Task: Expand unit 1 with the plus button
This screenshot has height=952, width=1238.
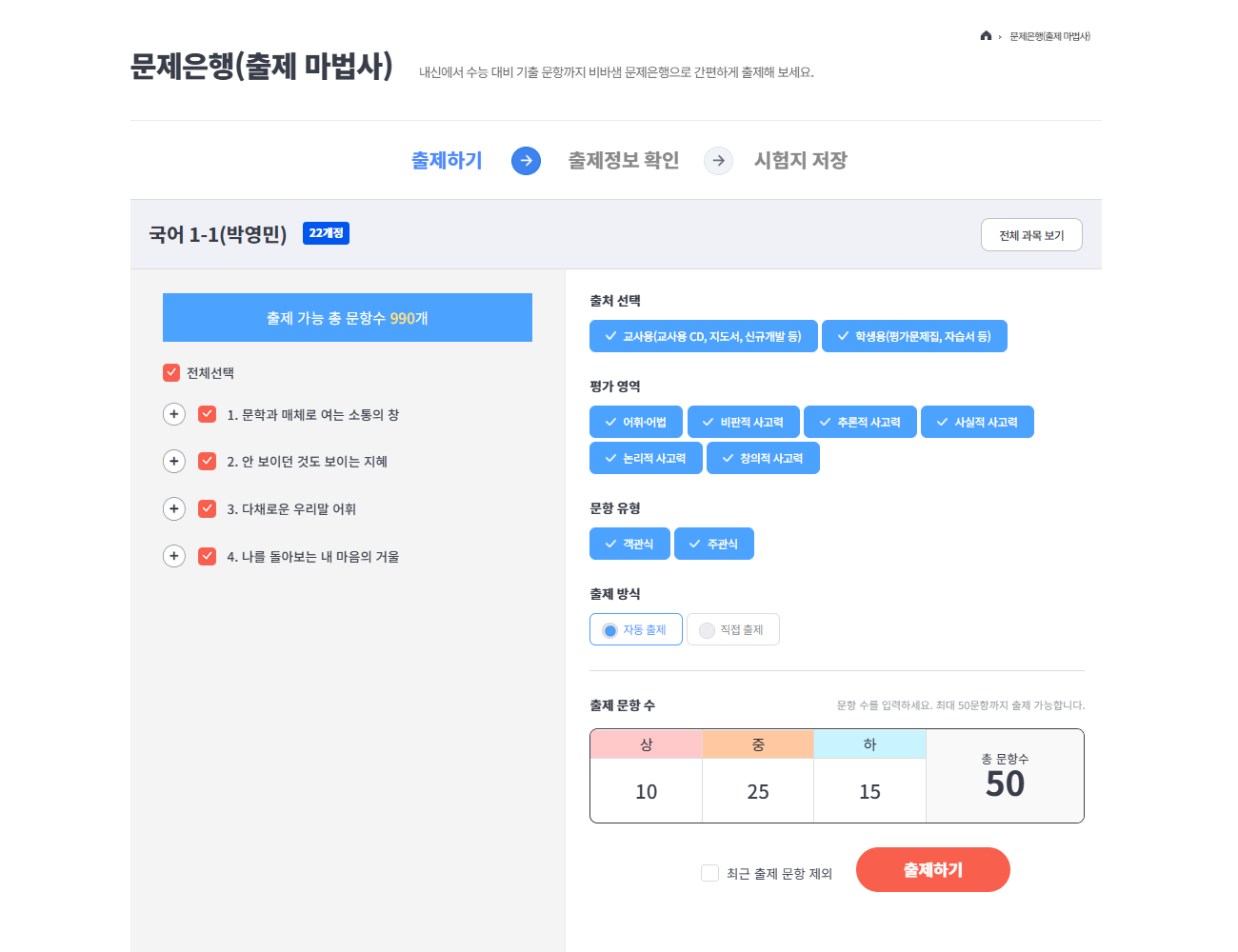Action: pyautogui.click(x=173, y=414)
